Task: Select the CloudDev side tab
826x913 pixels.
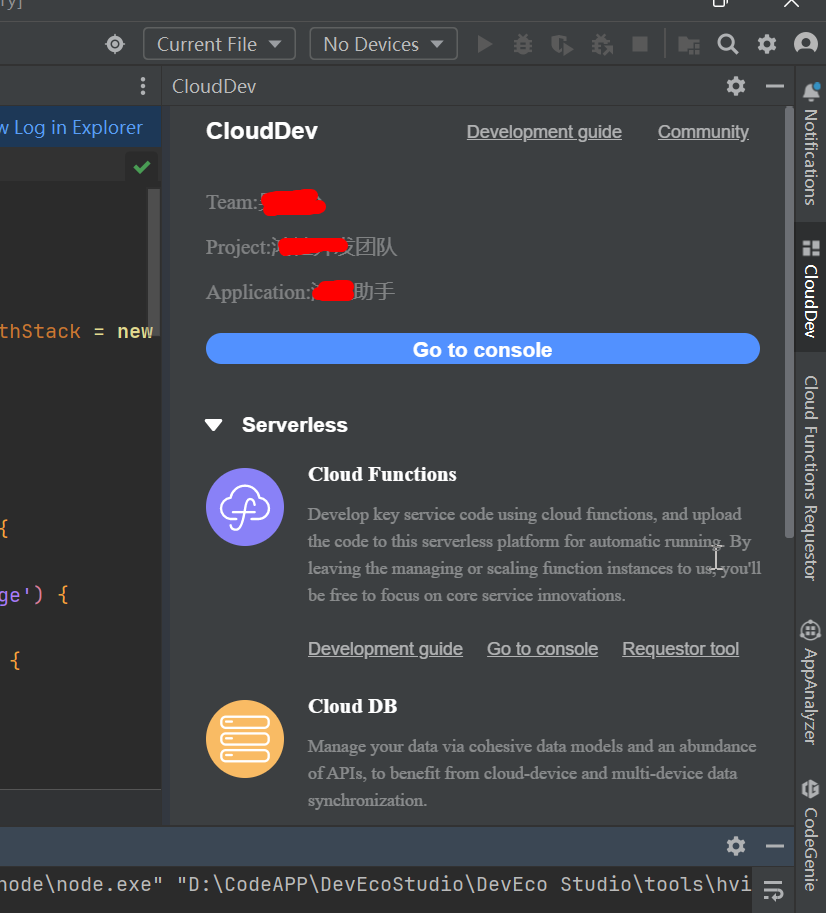Action: click(x=810, y=288)
